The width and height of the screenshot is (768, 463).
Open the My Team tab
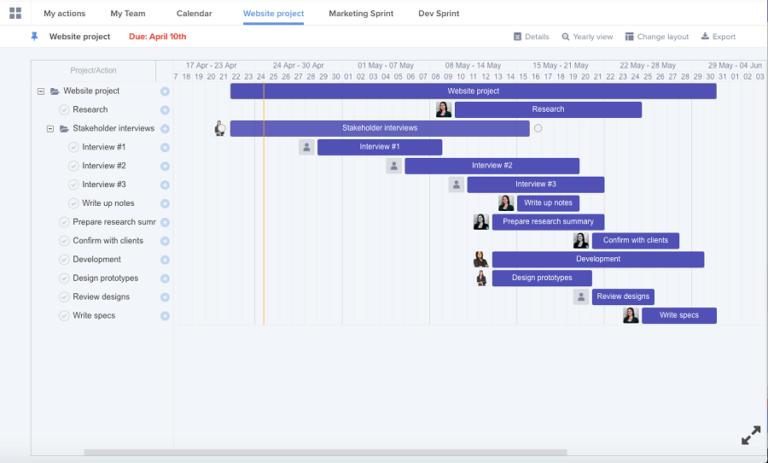(x=127, y=14)
